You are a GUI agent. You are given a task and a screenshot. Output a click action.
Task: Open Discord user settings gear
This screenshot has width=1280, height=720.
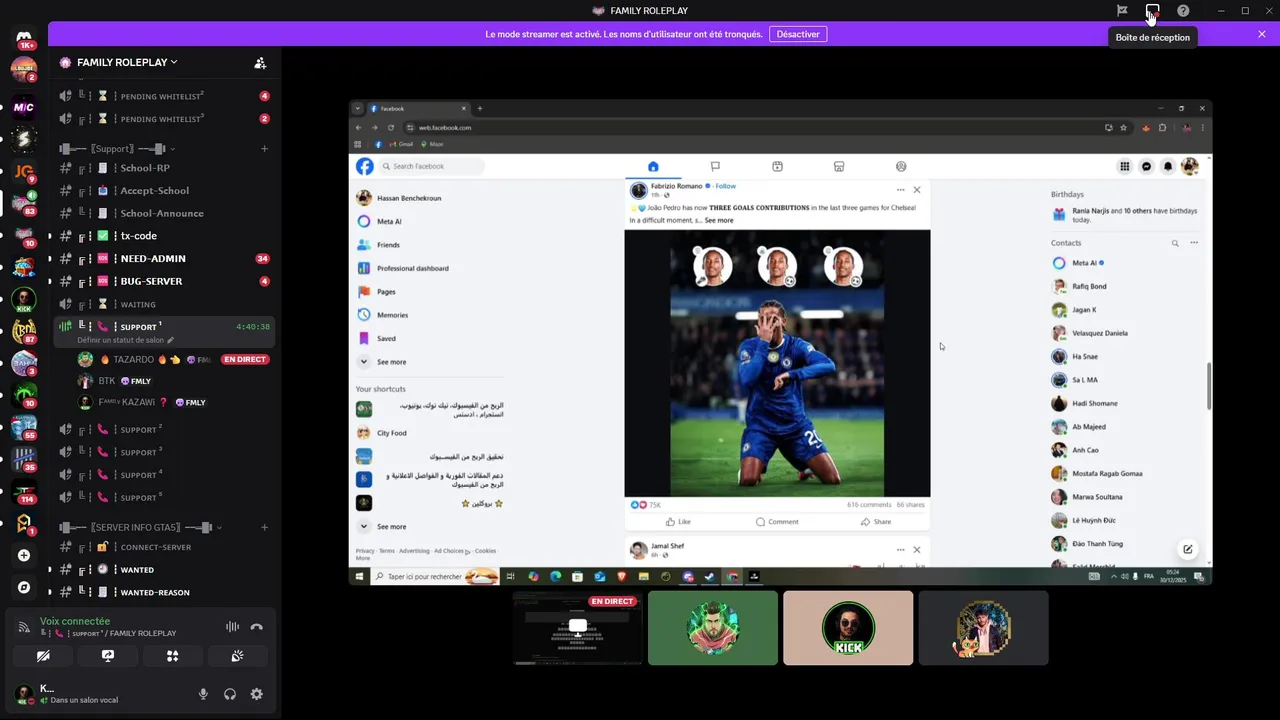click(256, 694)
